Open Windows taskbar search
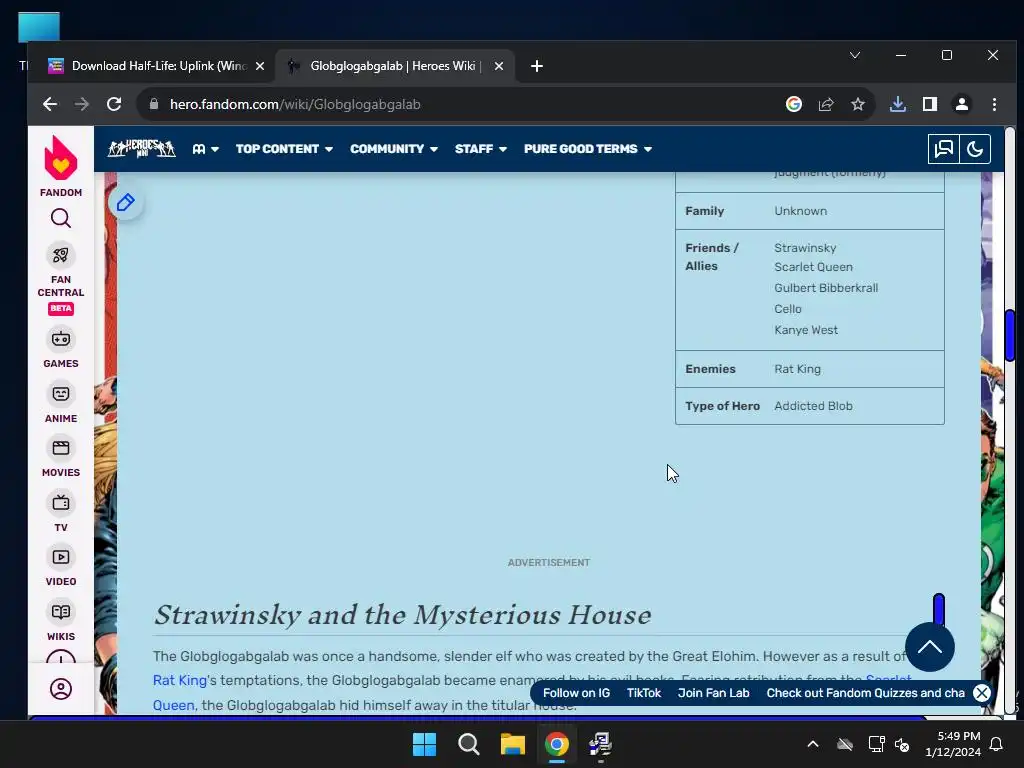The width and height of the screenshot is (1024, 768). click(x=469, y=744)
